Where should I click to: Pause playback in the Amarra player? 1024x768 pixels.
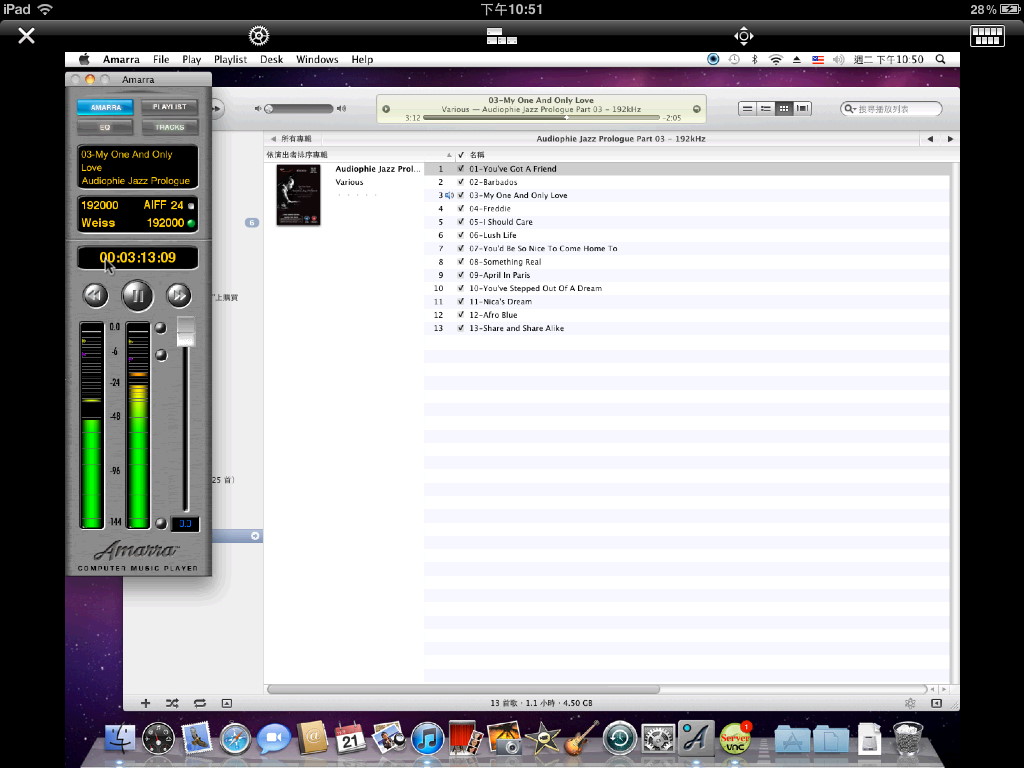tap(137, 296)
